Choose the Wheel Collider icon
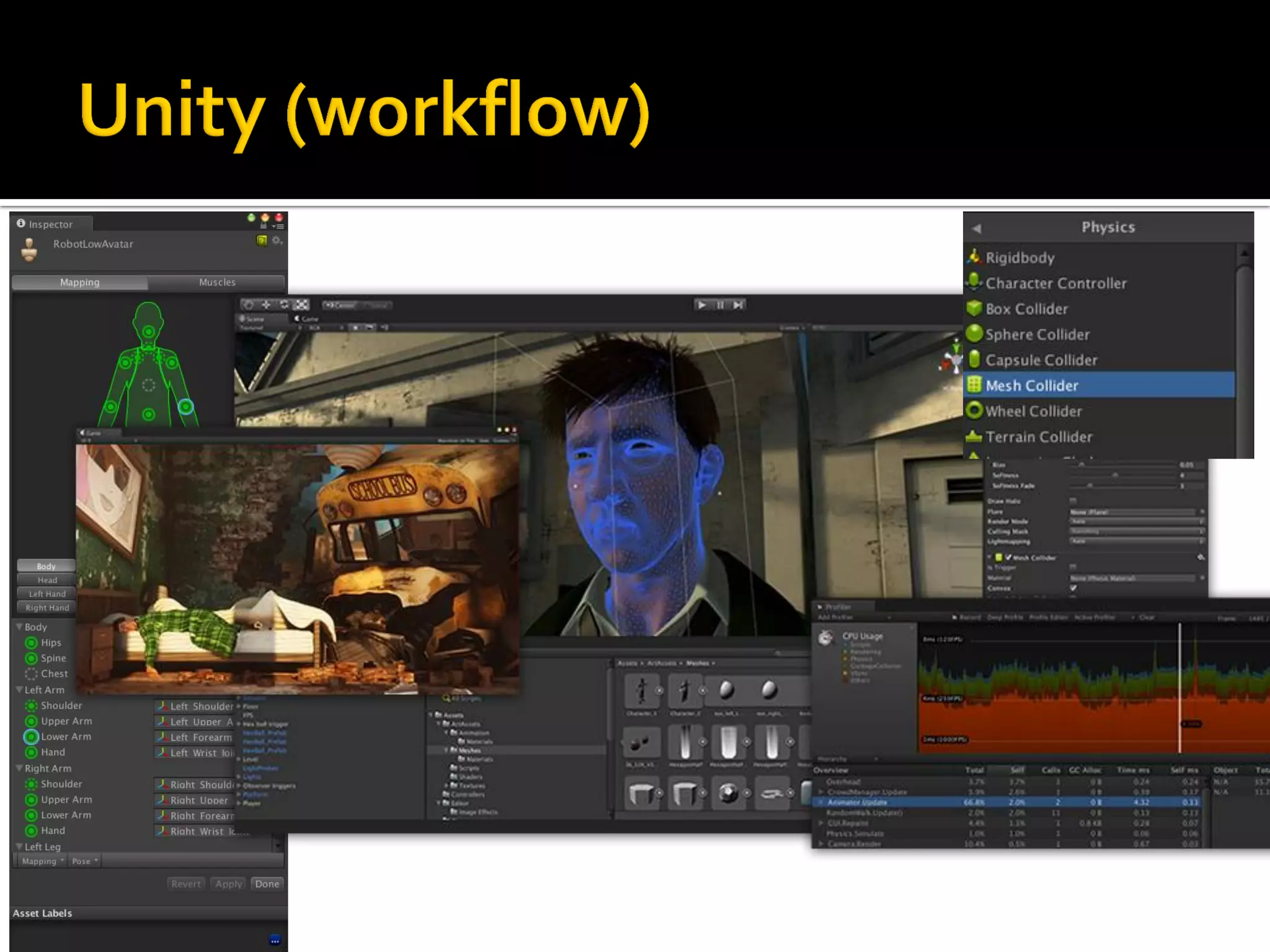 pos(974,410)
